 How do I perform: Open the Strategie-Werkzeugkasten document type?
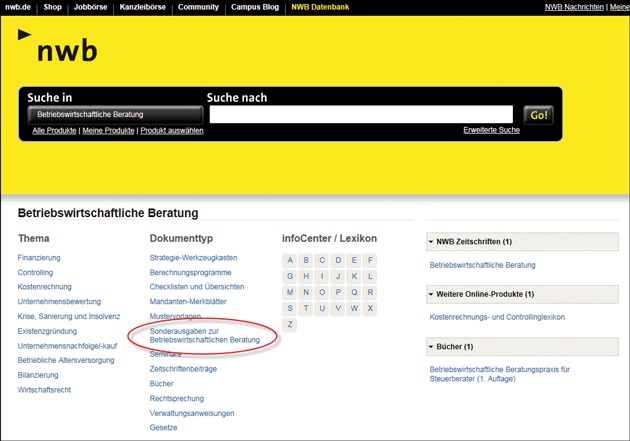(x=193, y=258)
